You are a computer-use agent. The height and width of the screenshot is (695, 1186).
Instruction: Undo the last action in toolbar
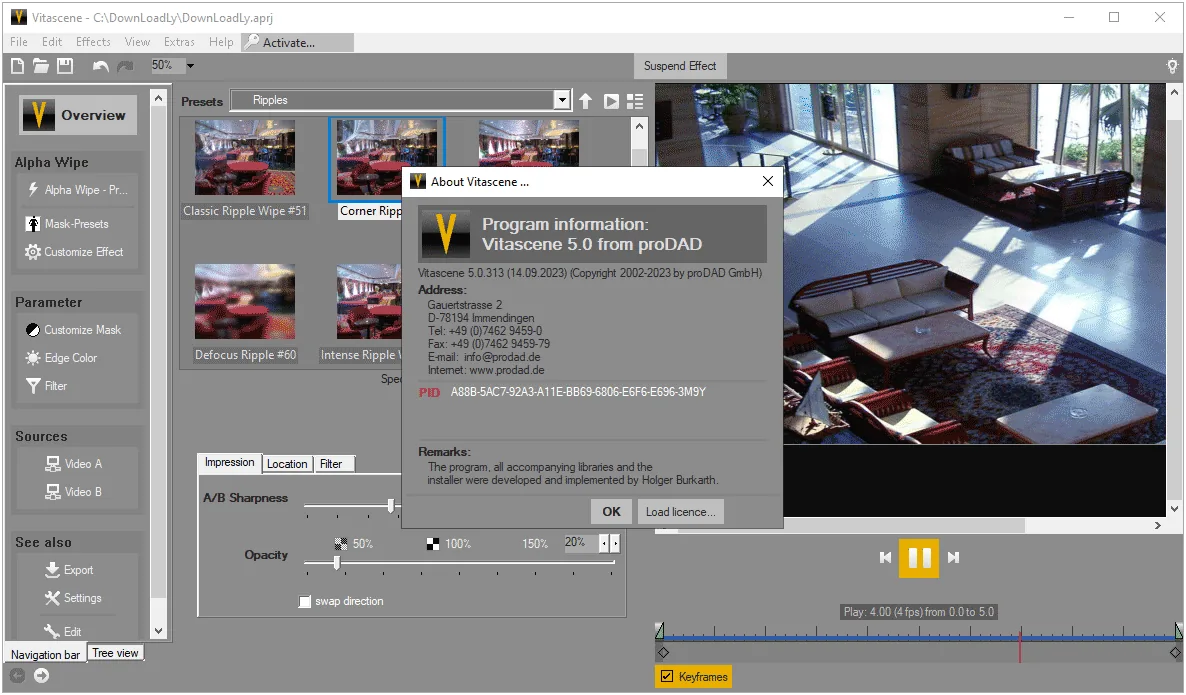[100, 66]
